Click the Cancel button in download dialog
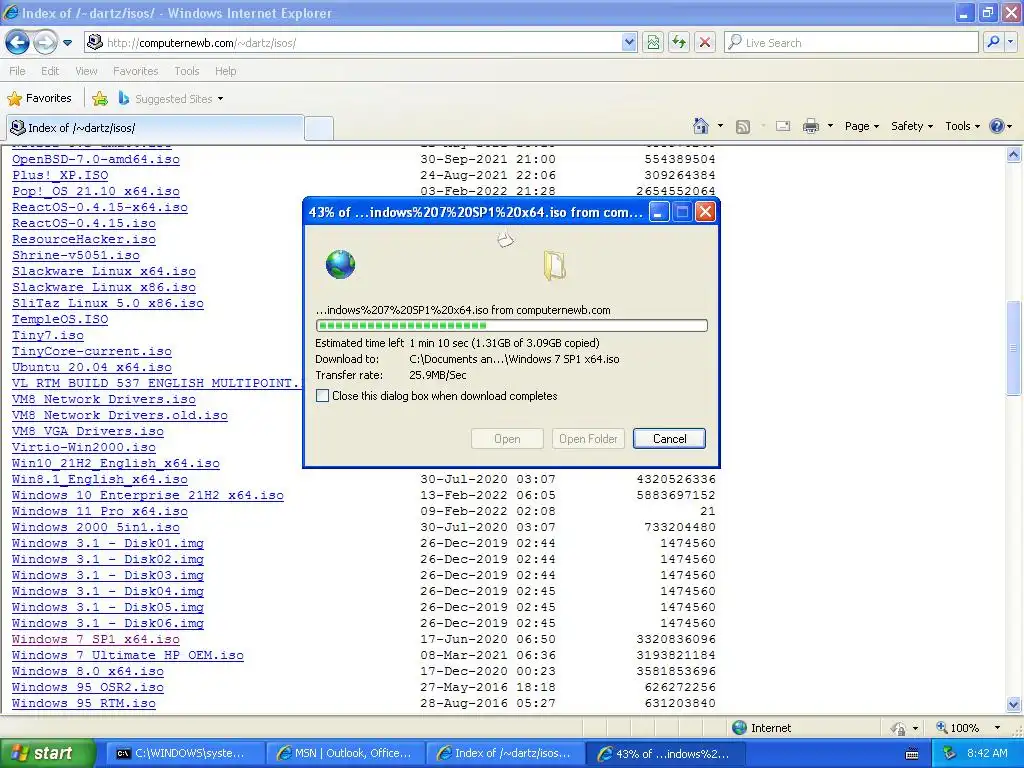The height and width of the screenshot is (768, 1024). pos(669,439)
